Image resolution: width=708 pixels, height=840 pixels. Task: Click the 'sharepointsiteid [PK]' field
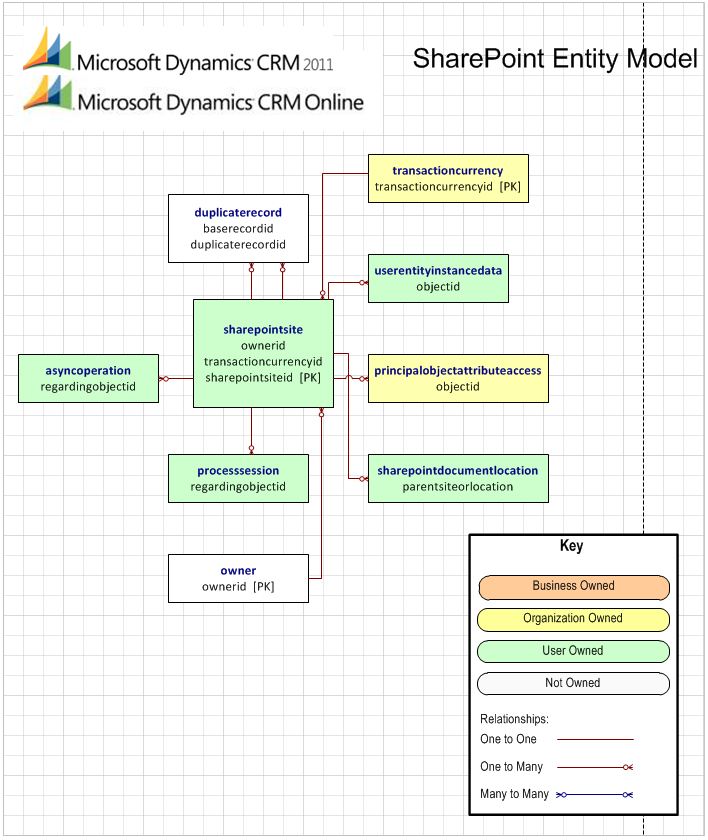tap(263, 377)
